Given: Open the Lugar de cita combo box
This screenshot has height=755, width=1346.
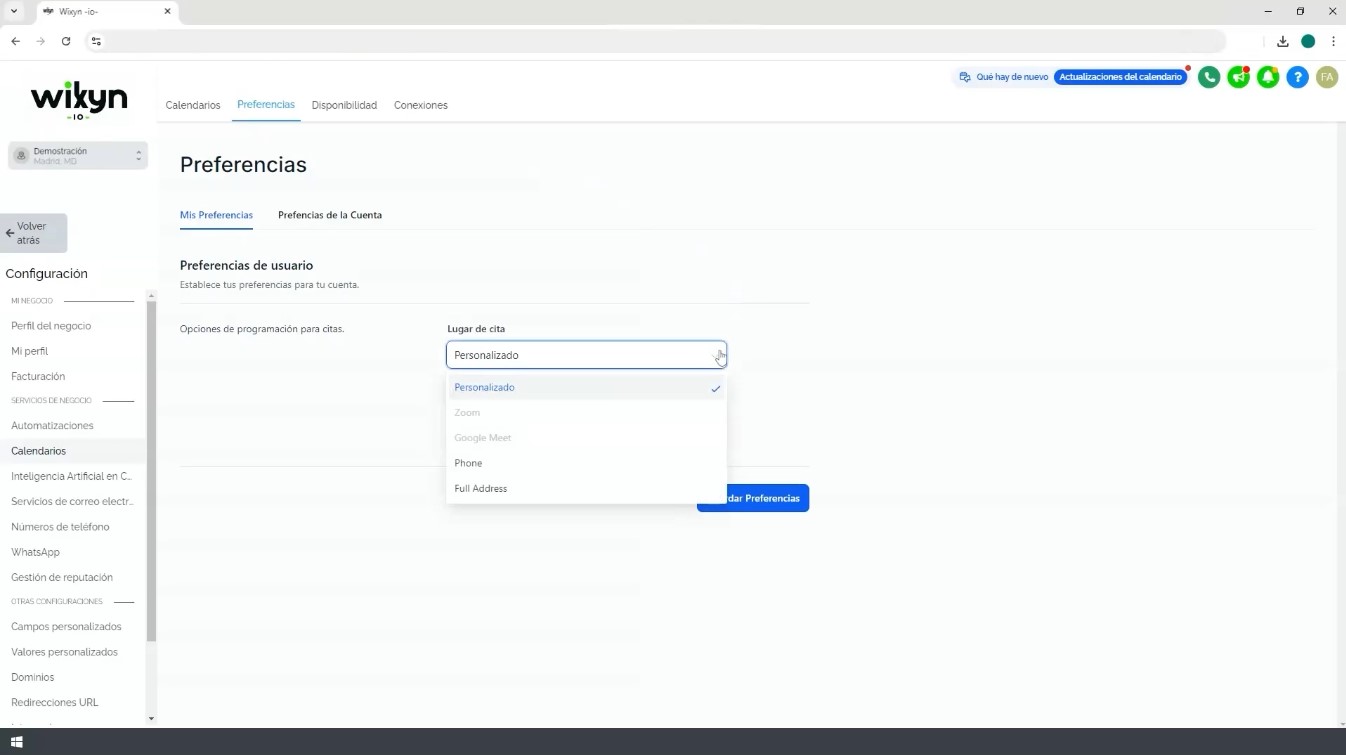Looking at the screenshot, I should tap(586, 355).
